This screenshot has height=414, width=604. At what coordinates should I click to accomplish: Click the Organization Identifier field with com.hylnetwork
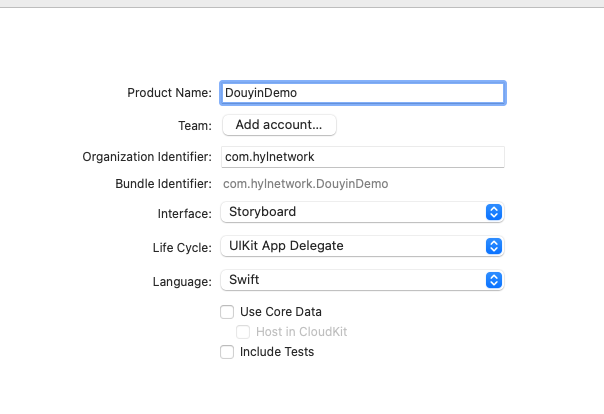click(362, 157)
